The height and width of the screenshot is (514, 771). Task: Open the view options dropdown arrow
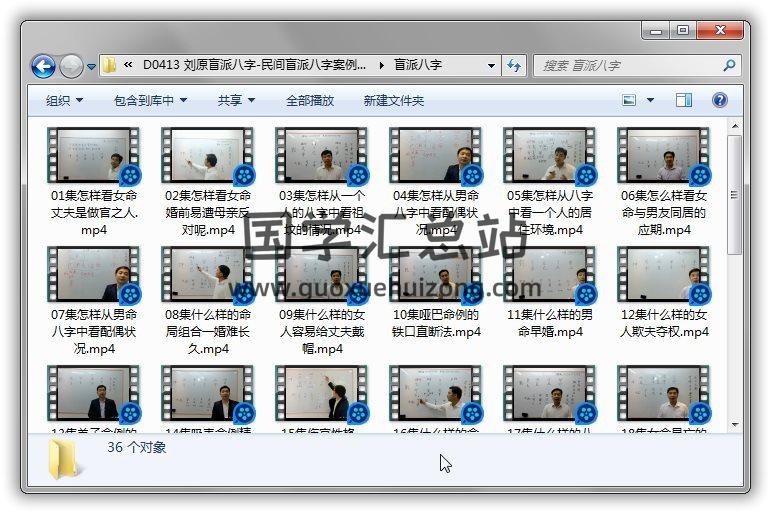point(650,100)
